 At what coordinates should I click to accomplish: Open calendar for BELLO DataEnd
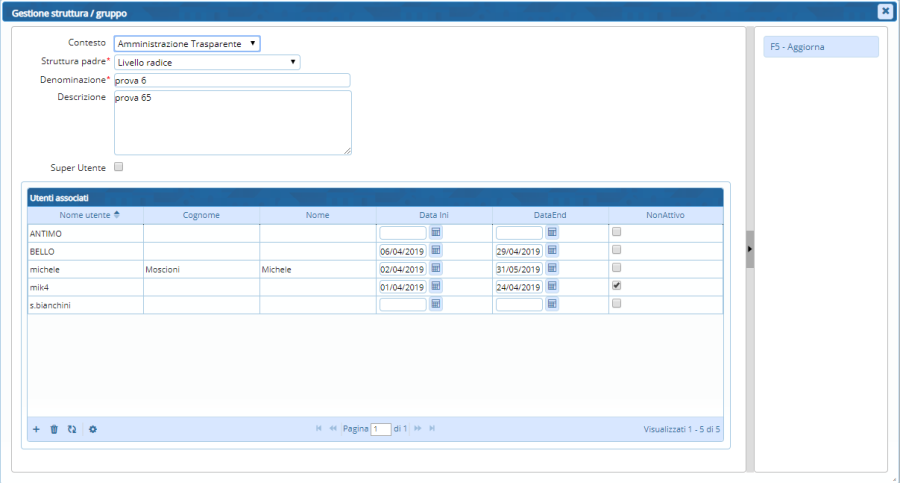[552, 250]
